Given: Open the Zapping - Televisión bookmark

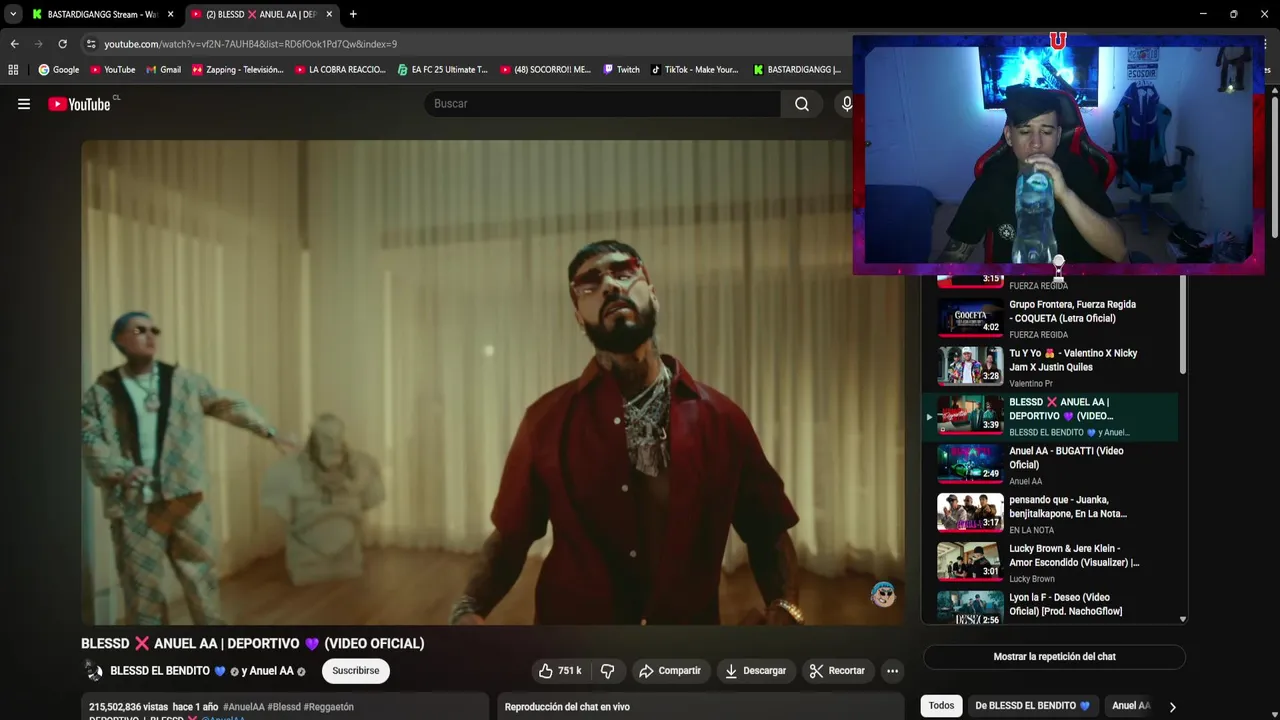Looking at the screenshot, I should [x=237, y=70].
